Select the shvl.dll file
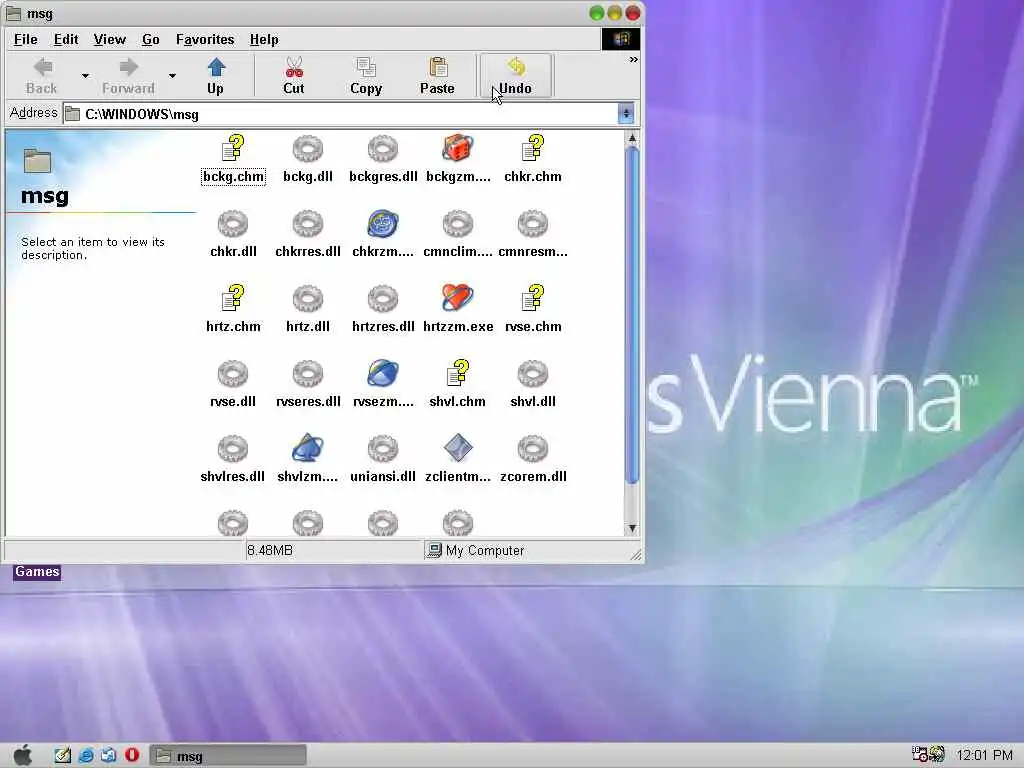Image resolution: width=1024 pixels, height=768 pixels. 533,385
